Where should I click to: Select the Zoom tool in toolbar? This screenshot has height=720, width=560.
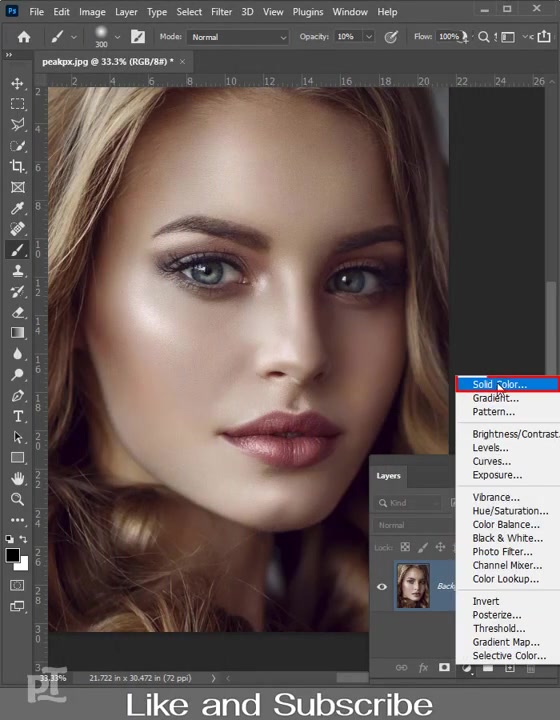17,499
